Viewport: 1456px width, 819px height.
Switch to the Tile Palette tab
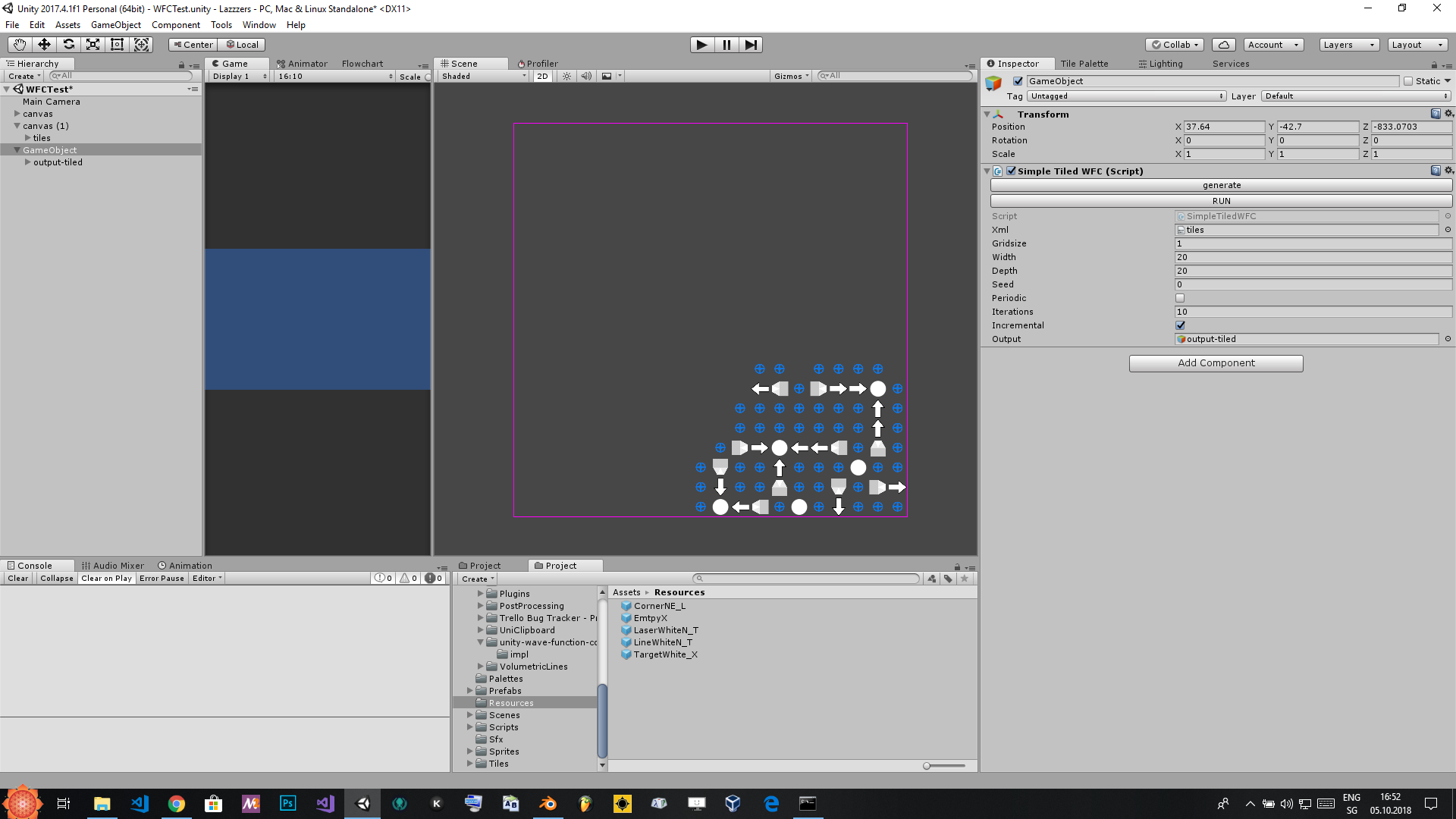pyautogui.click(x=1084, y=64)
